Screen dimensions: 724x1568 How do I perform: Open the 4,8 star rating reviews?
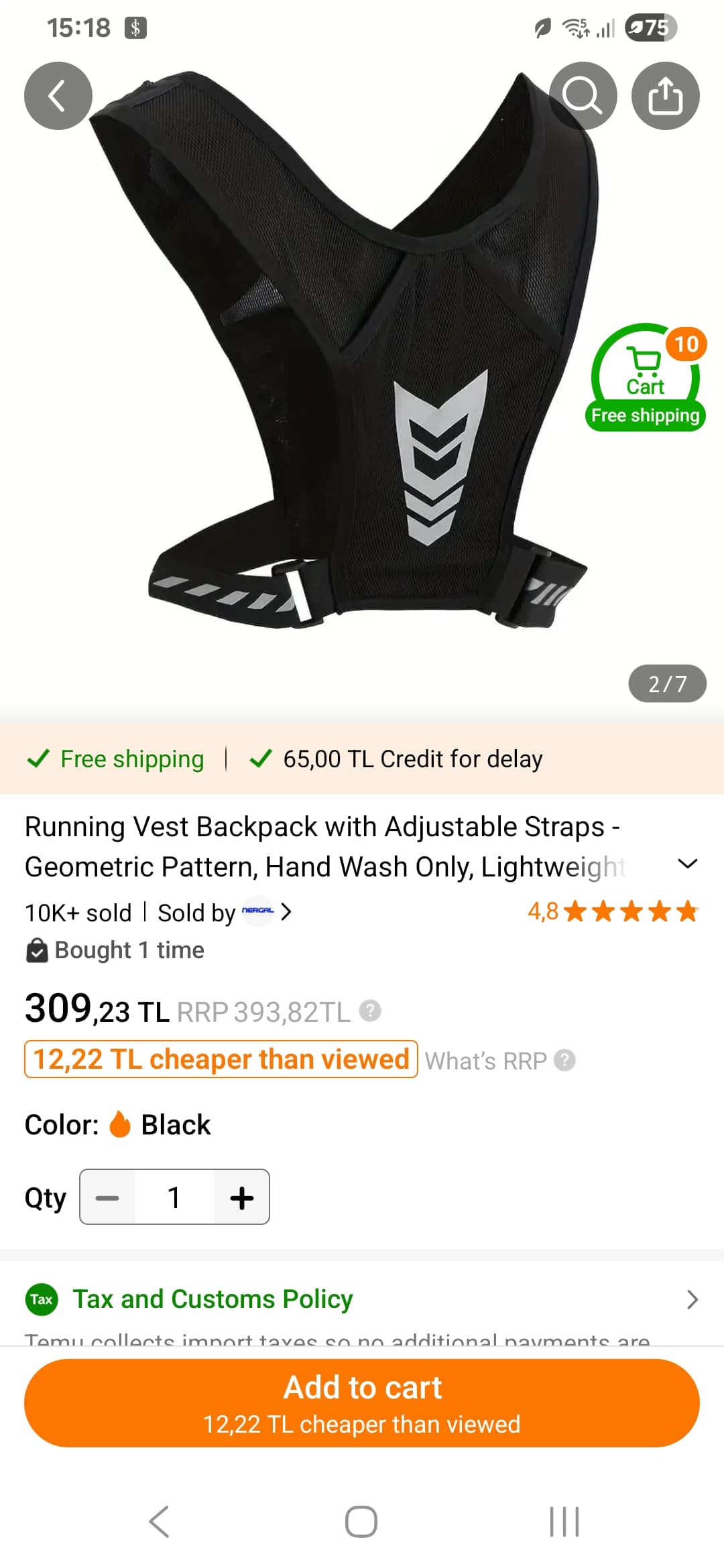(612, 911)
